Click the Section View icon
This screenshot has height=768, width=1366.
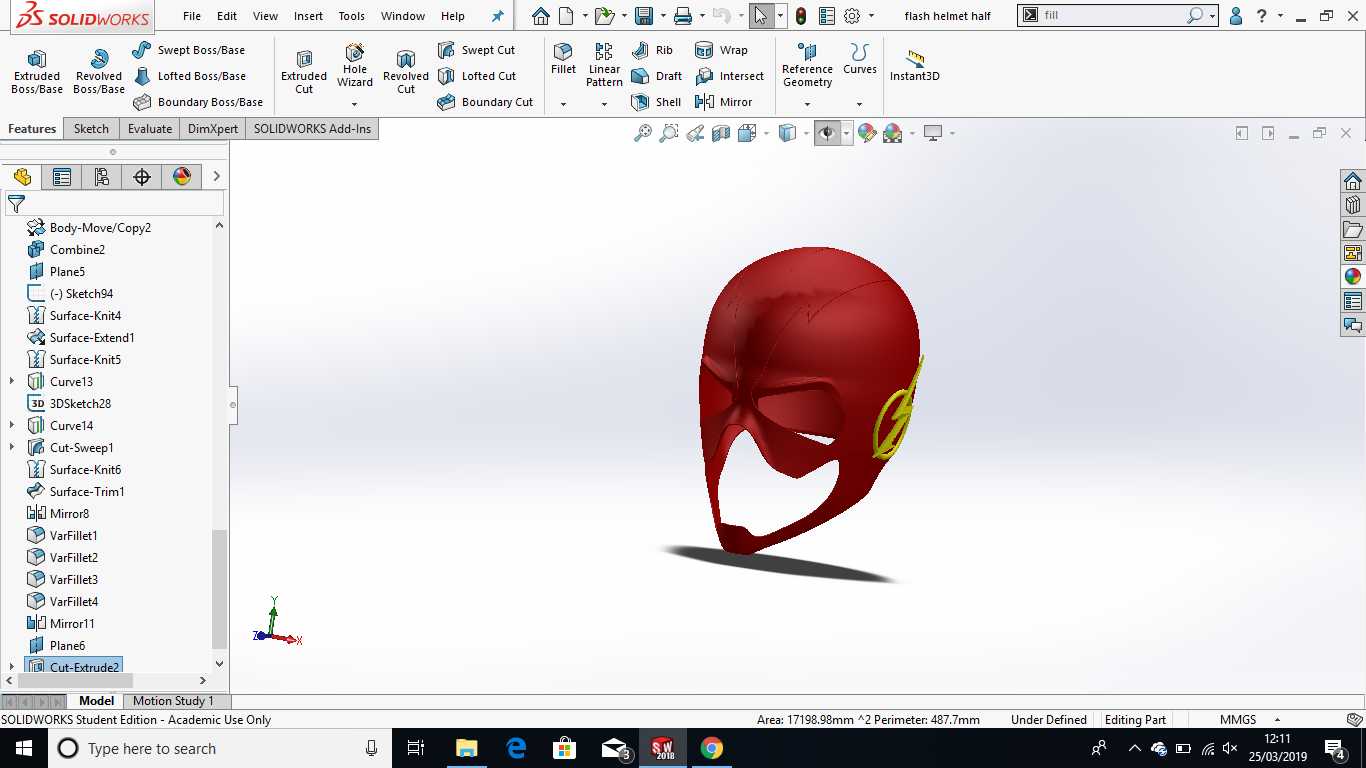click(x=721, y=133)
